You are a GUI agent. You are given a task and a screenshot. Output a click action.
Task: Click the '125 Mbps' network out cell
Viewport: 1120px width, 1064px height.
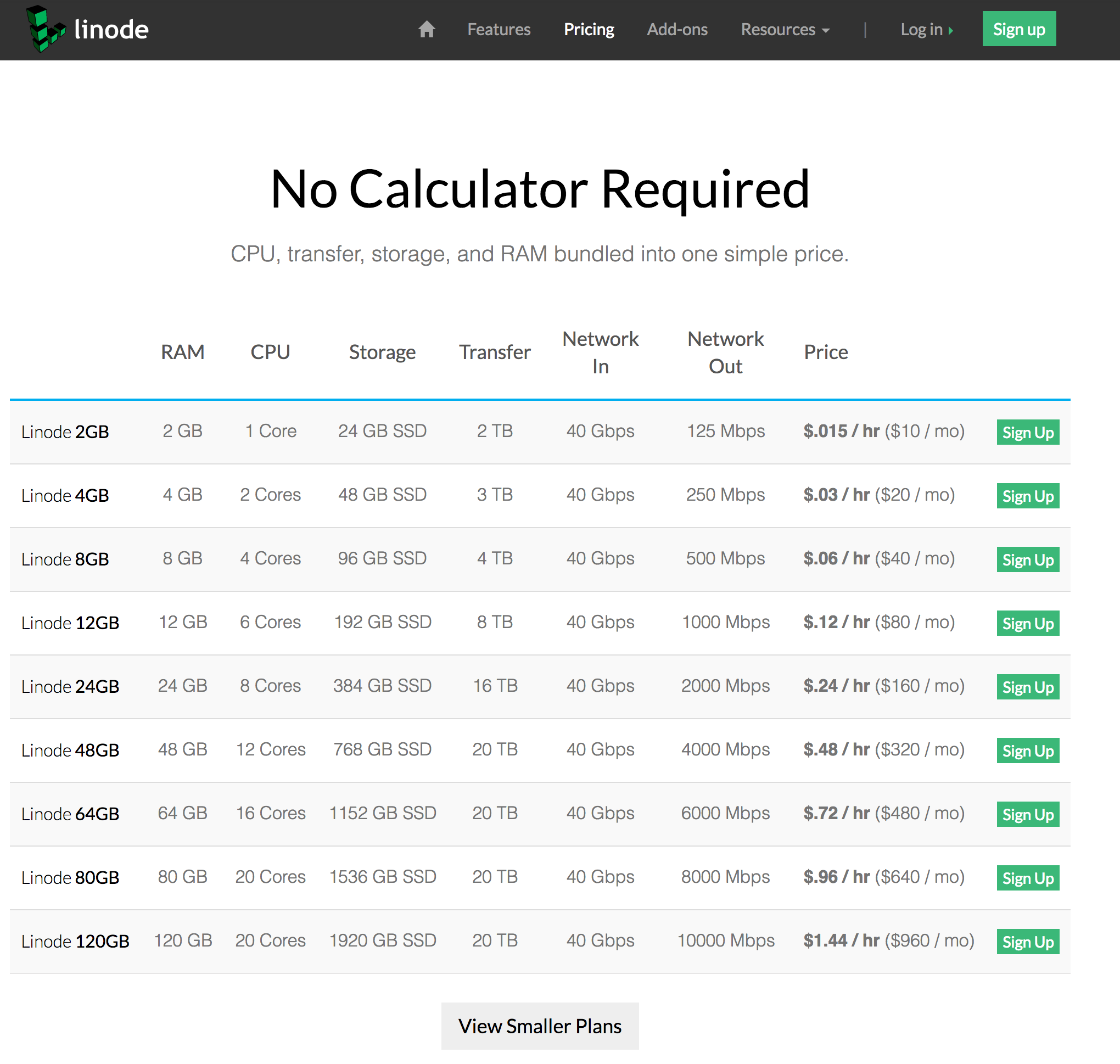tap(726, 431)
